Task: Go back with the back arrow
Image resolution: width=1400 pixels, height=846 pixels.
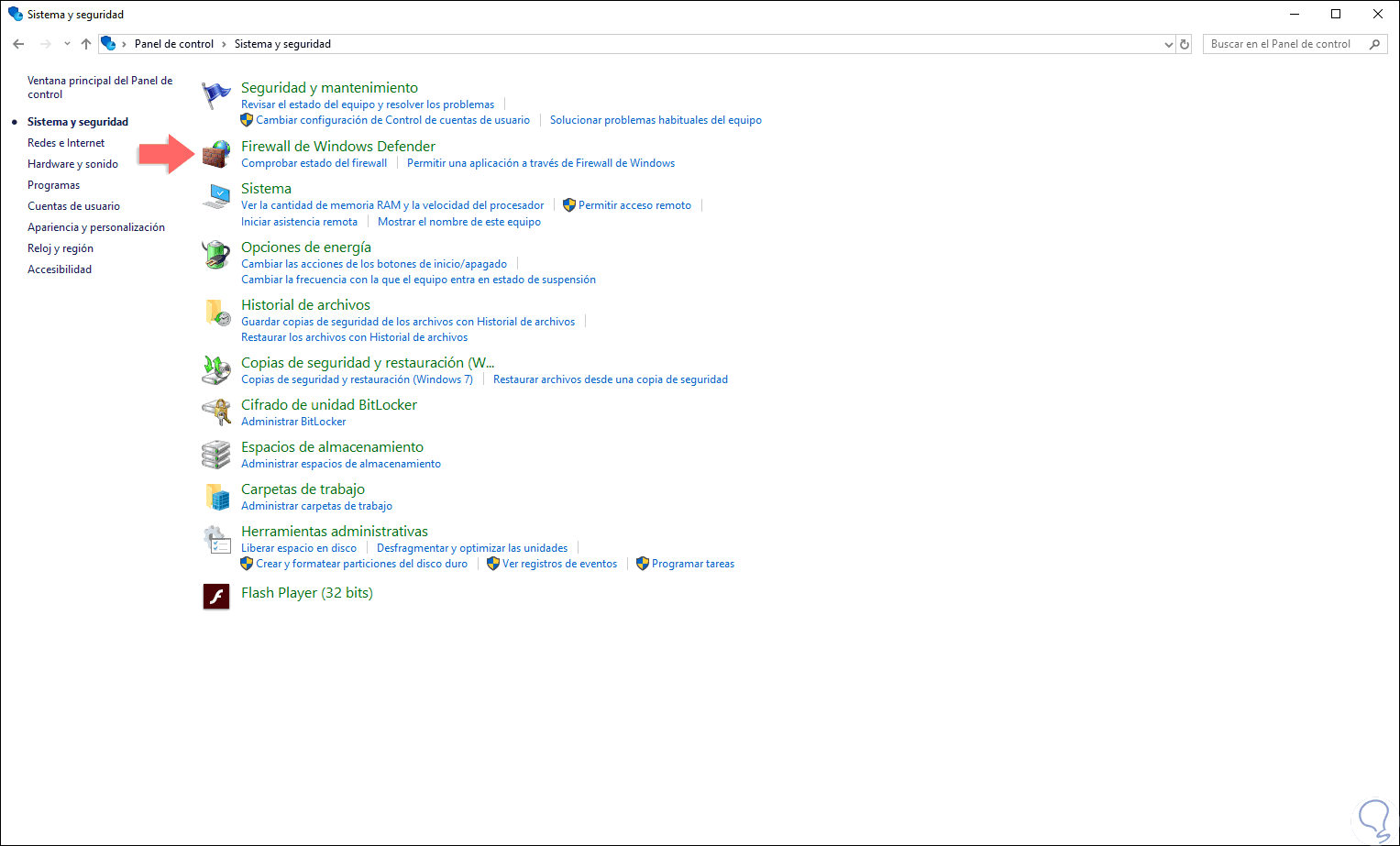Action: 18,44
